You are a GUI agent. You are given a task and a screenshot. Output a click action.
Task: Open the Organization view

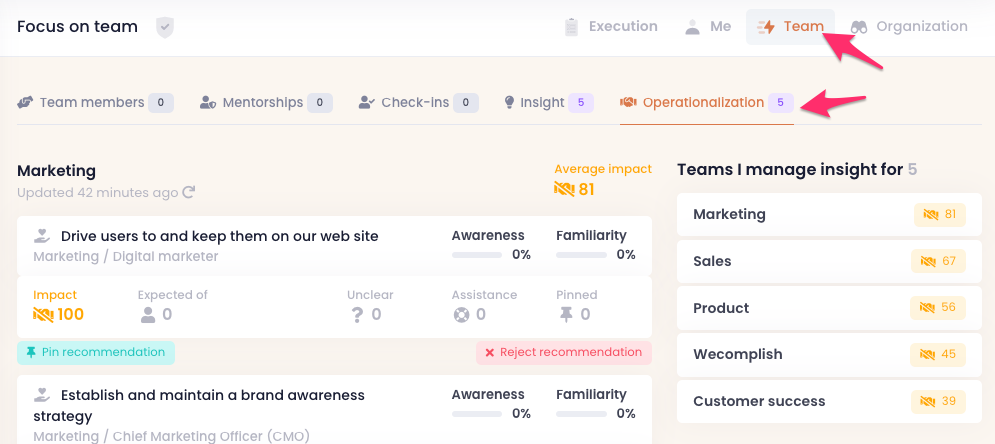(x=909, y=27)
